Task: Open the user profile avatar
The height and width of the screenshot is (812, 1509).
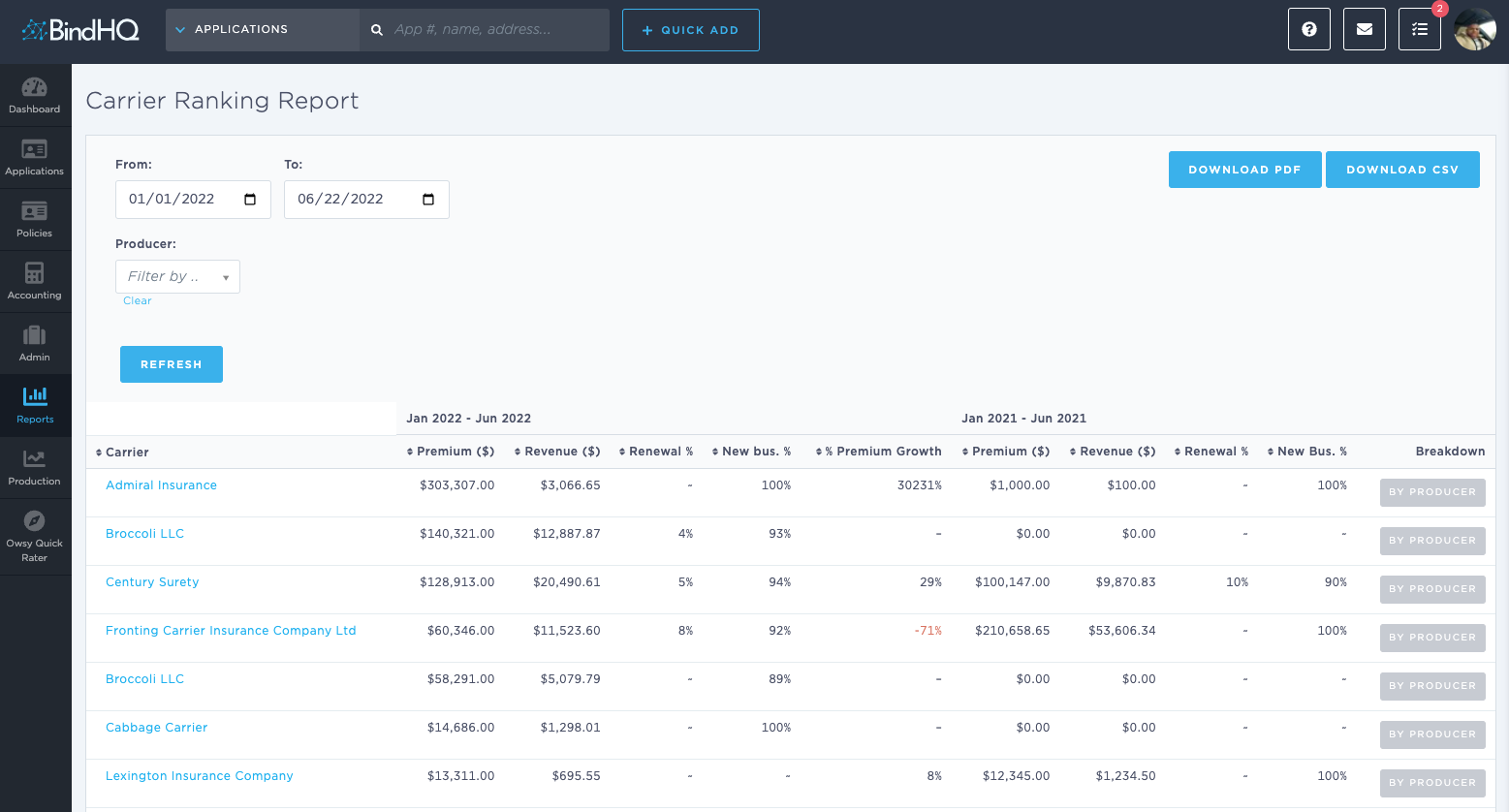Action: [x=1475, y=29]
